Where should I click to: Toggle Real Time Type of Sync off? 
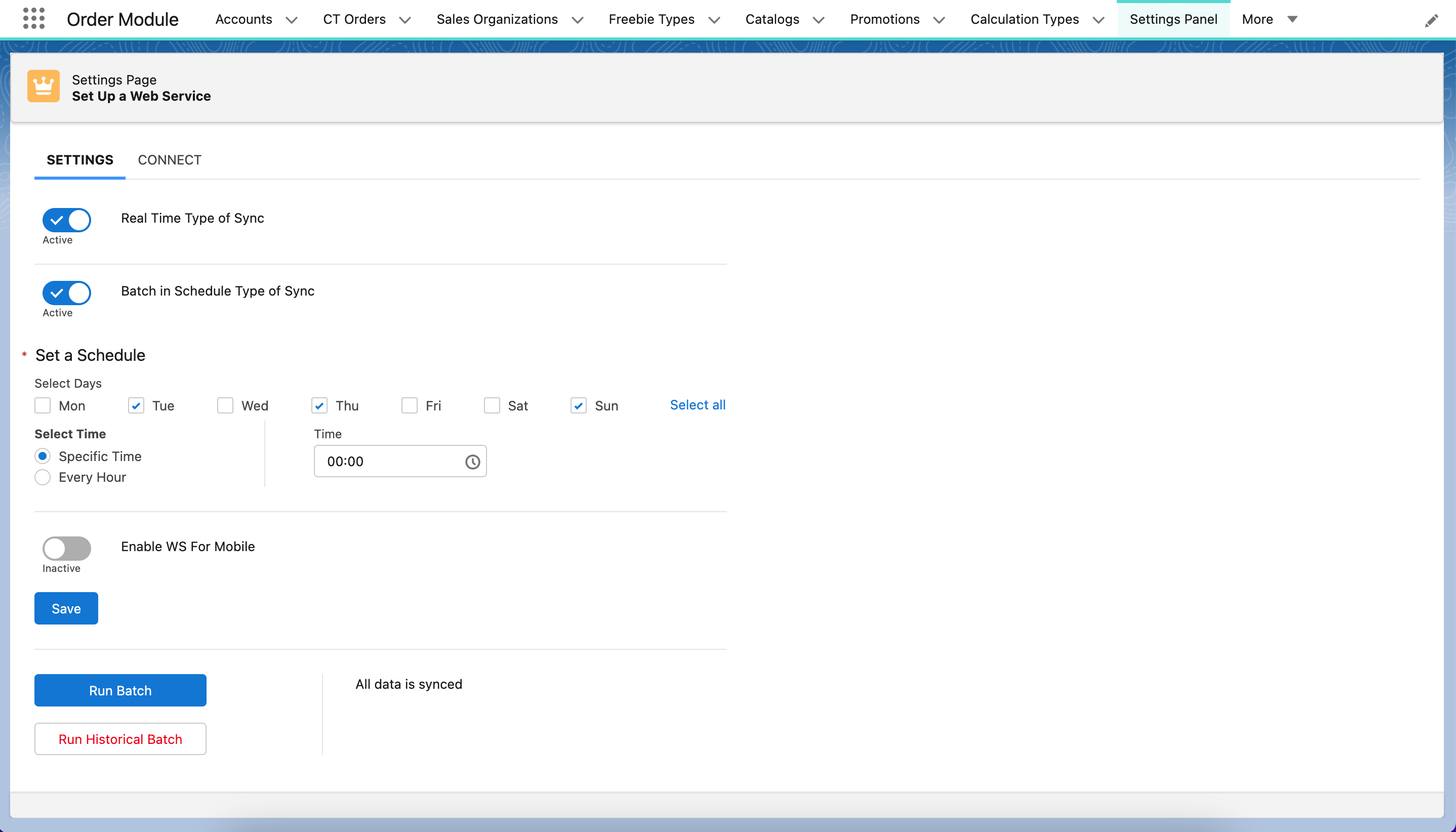coord(66,220)
